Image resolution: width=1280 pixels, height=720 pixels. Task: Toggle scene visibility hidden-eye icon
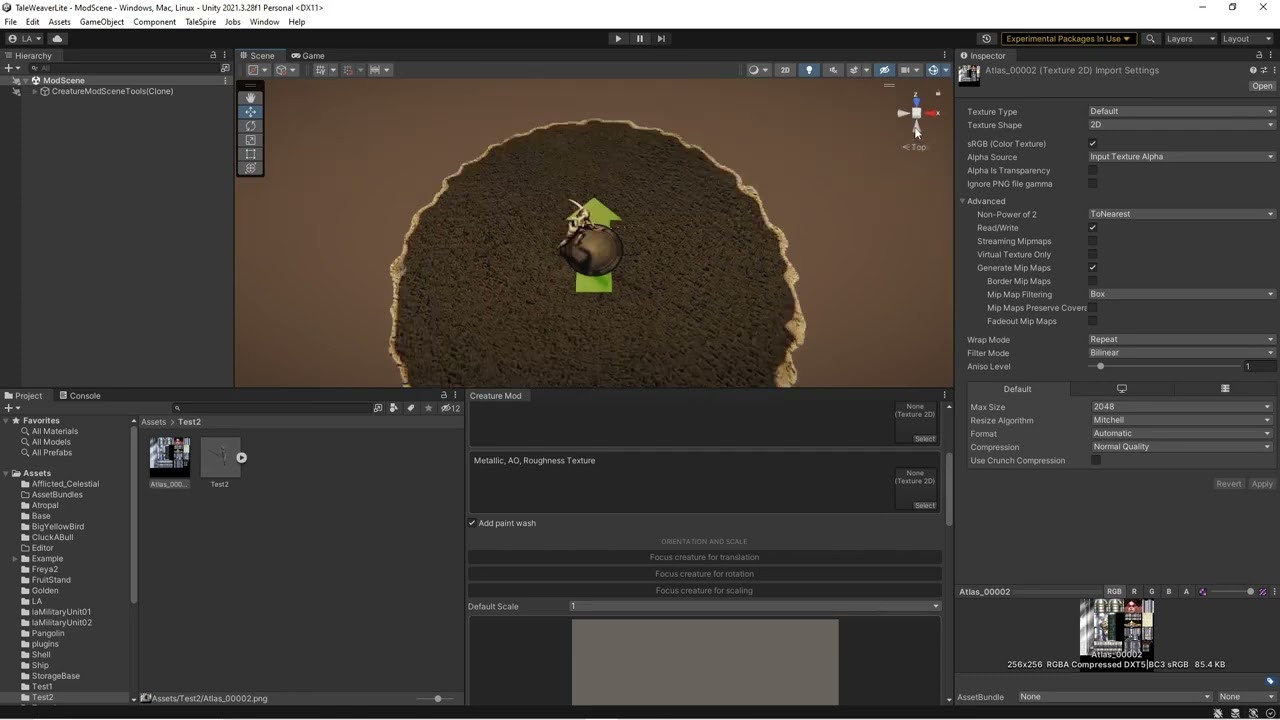coord(884,70)
